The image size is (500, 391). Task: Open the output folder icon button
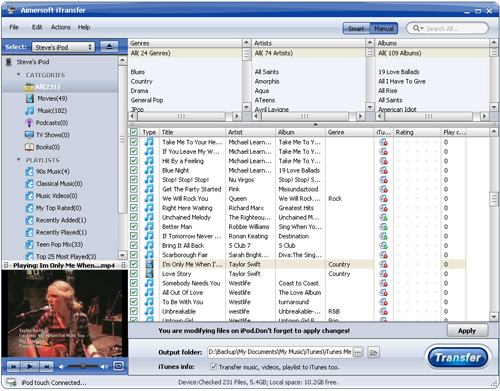click(x=374, y=352)
